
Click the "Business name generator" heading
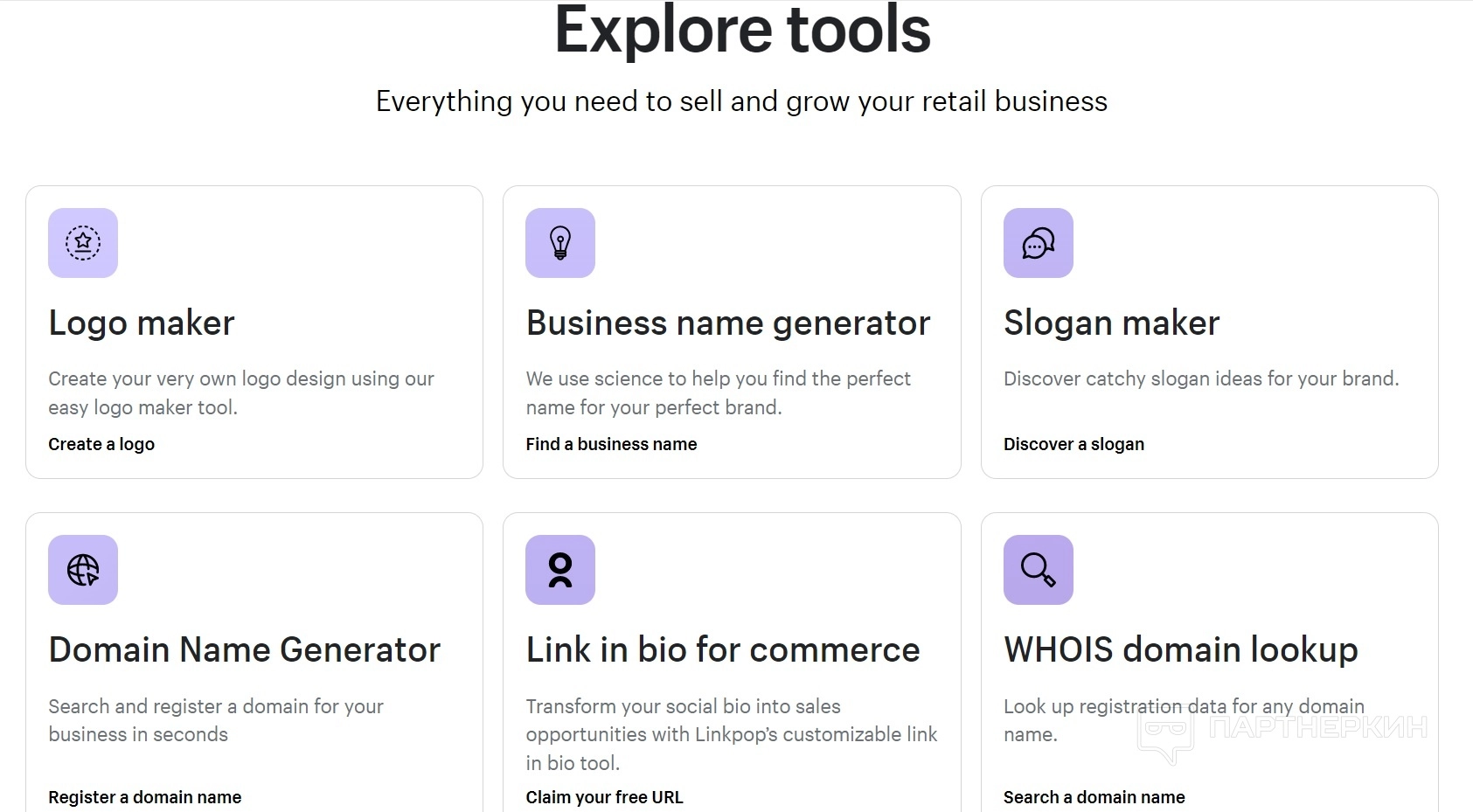[x=727, y=323]
